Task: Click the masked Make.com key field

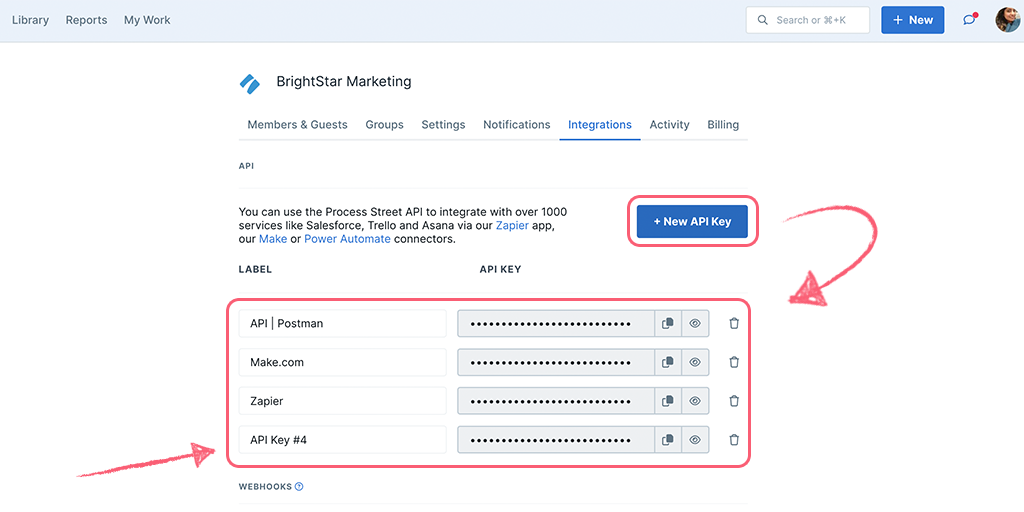Action: pos(556,362)
